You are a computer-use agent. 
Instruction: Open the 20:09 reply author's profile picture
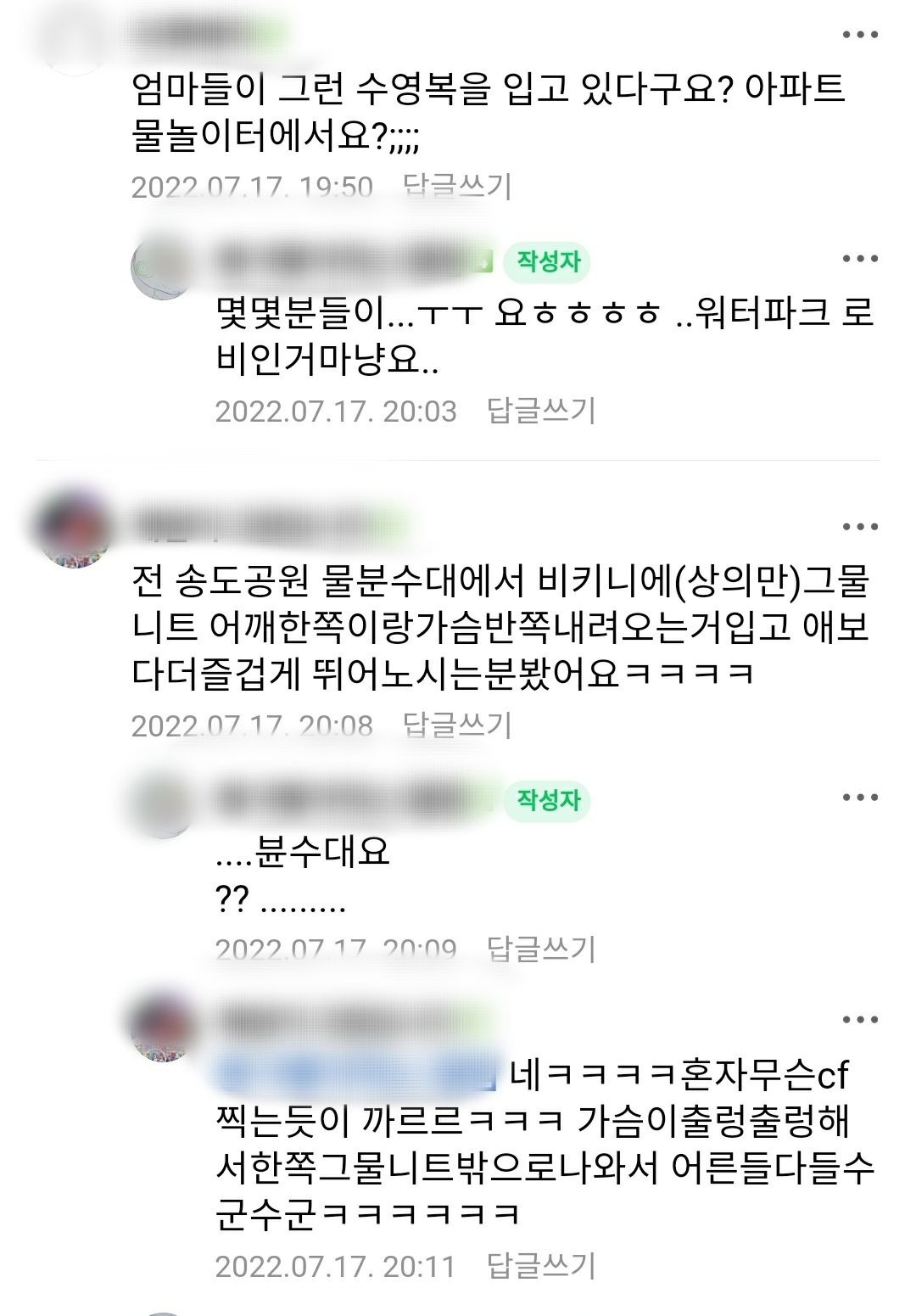[x=163, y=805]
